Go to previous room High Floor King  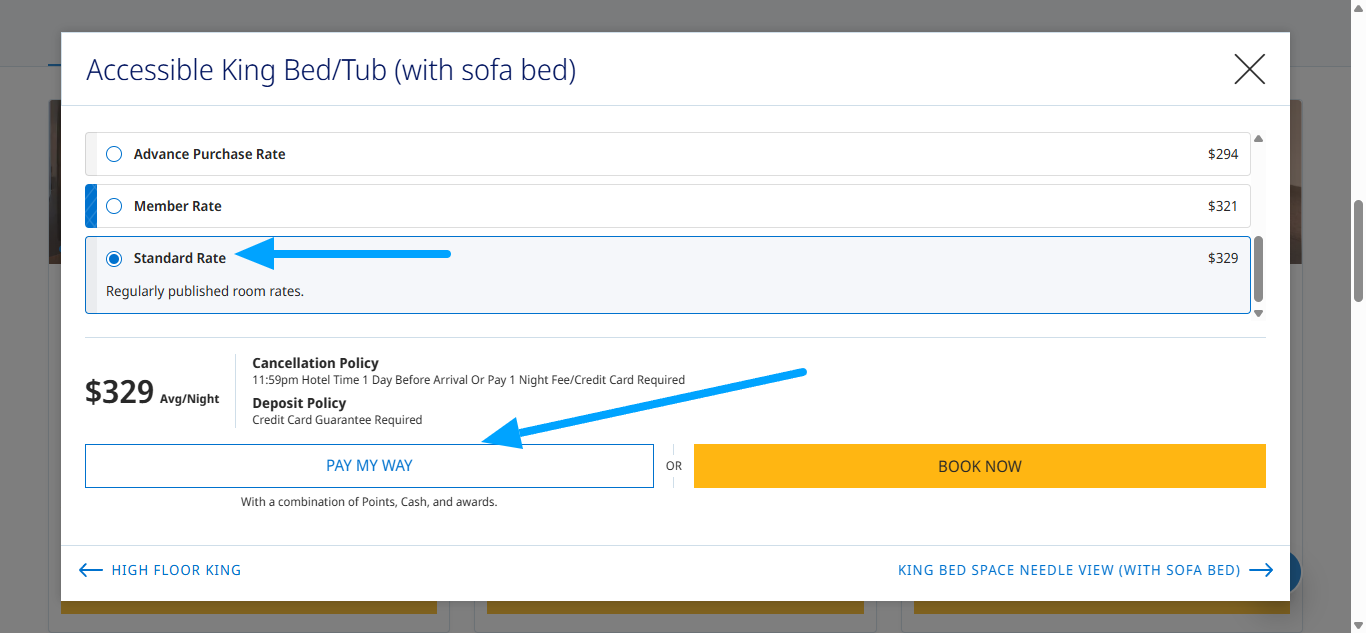click(160, 570)
